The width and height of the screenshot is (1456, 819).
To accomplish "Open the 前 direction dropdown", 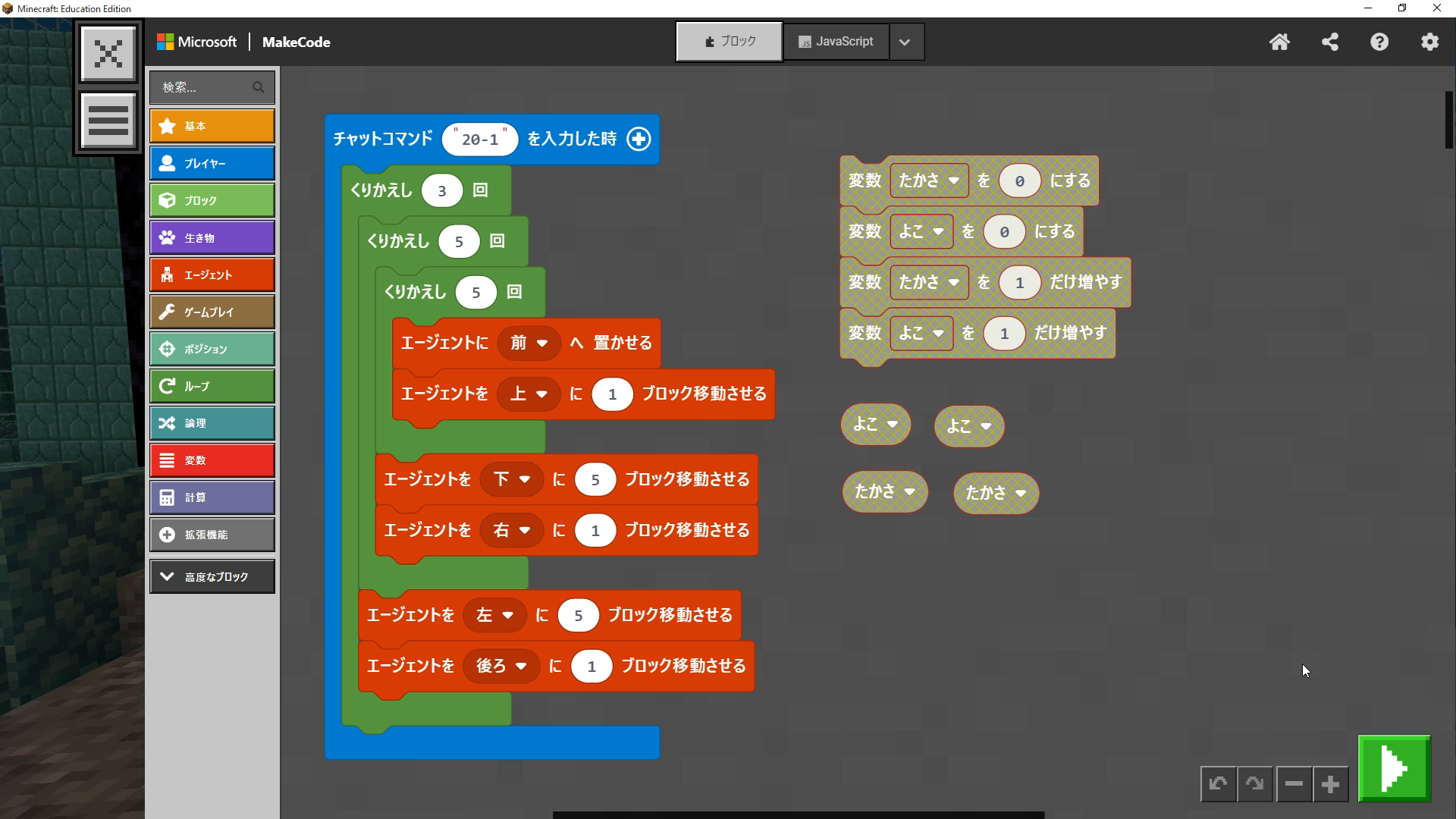I will (x=529, y=343).
